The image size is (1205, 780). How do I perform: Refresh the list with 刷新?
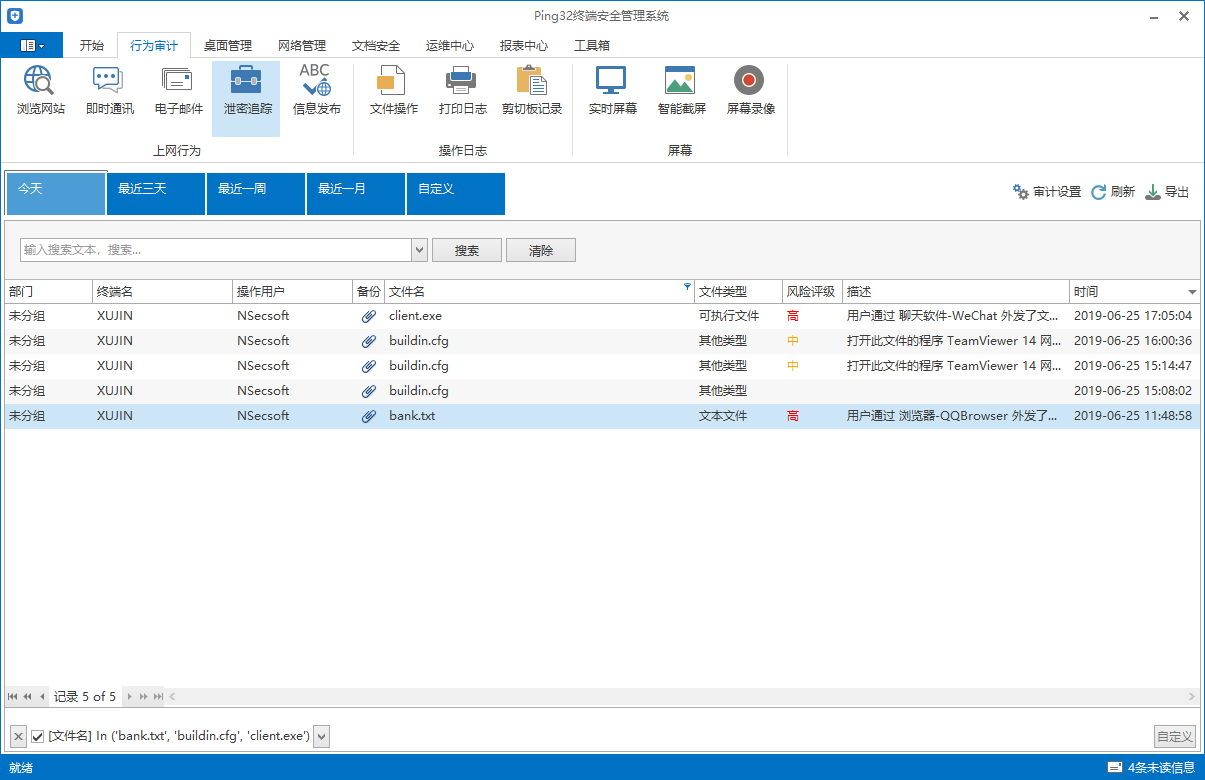point(1112,192)
